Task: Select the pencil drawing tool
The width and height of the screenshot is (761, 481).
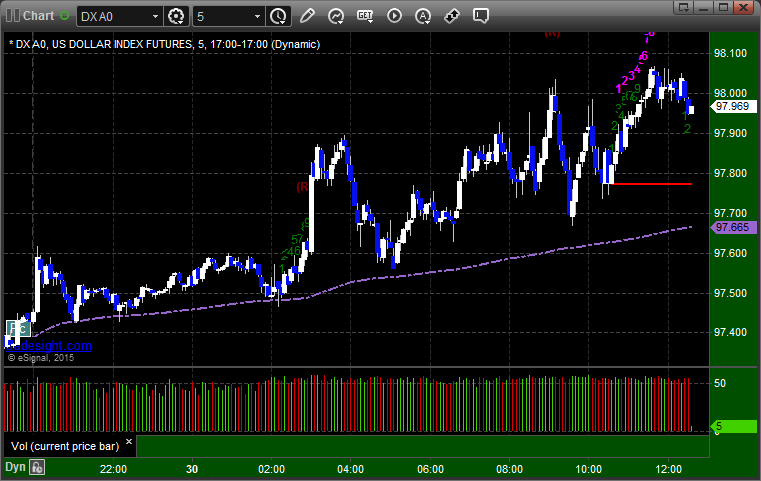Action: 307,16
